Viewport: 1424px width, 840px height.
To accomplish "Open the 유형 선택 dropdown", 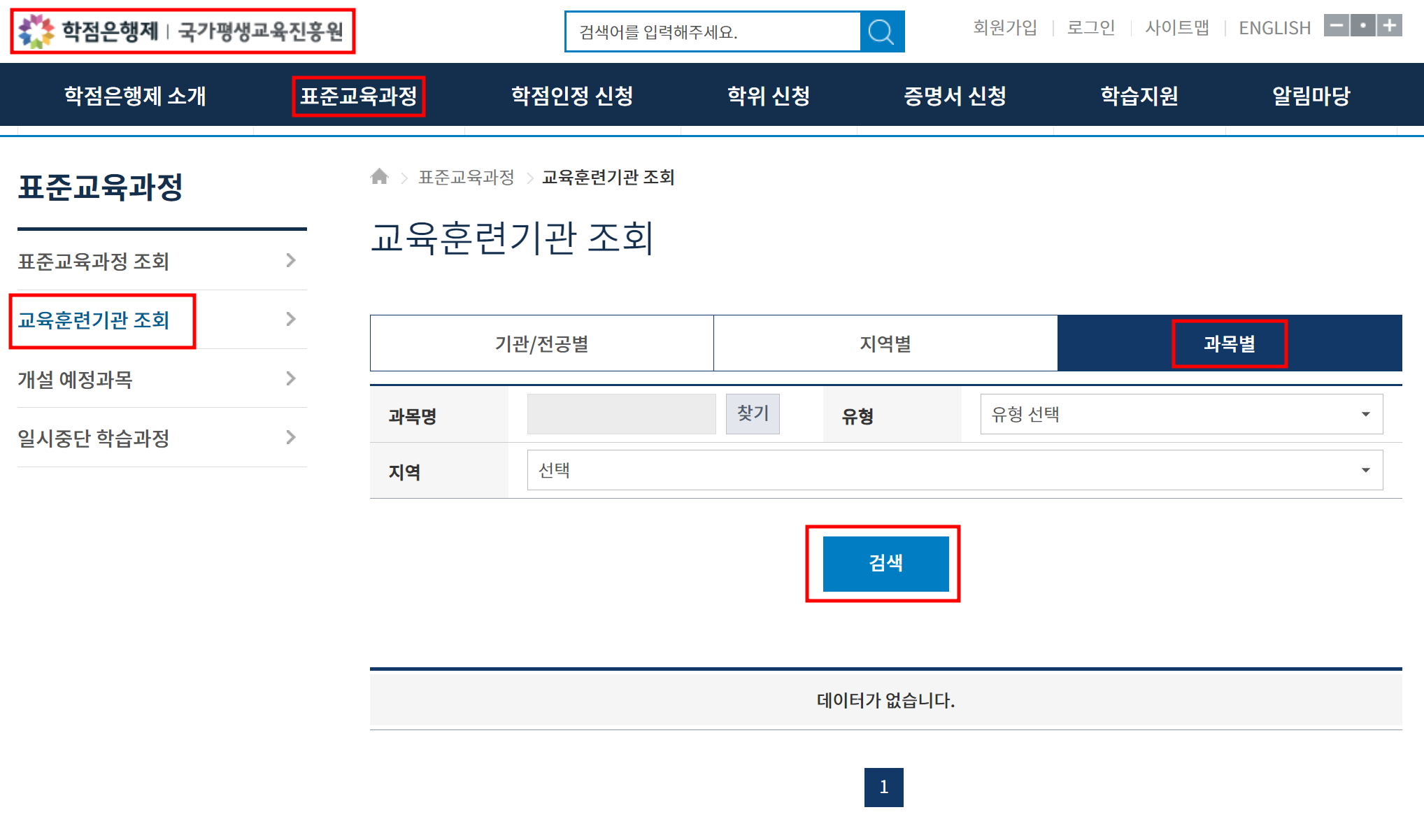I will [1181, 414].
